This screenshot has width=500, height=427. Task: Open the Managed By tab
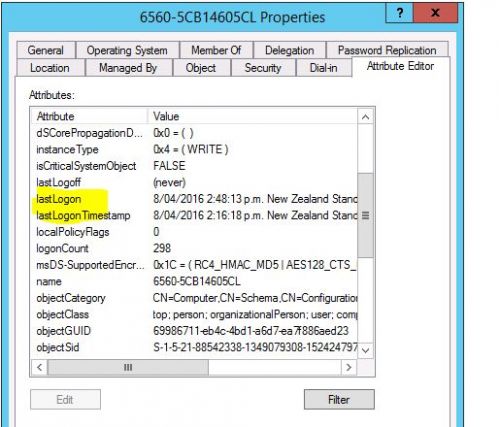[128, 68]
